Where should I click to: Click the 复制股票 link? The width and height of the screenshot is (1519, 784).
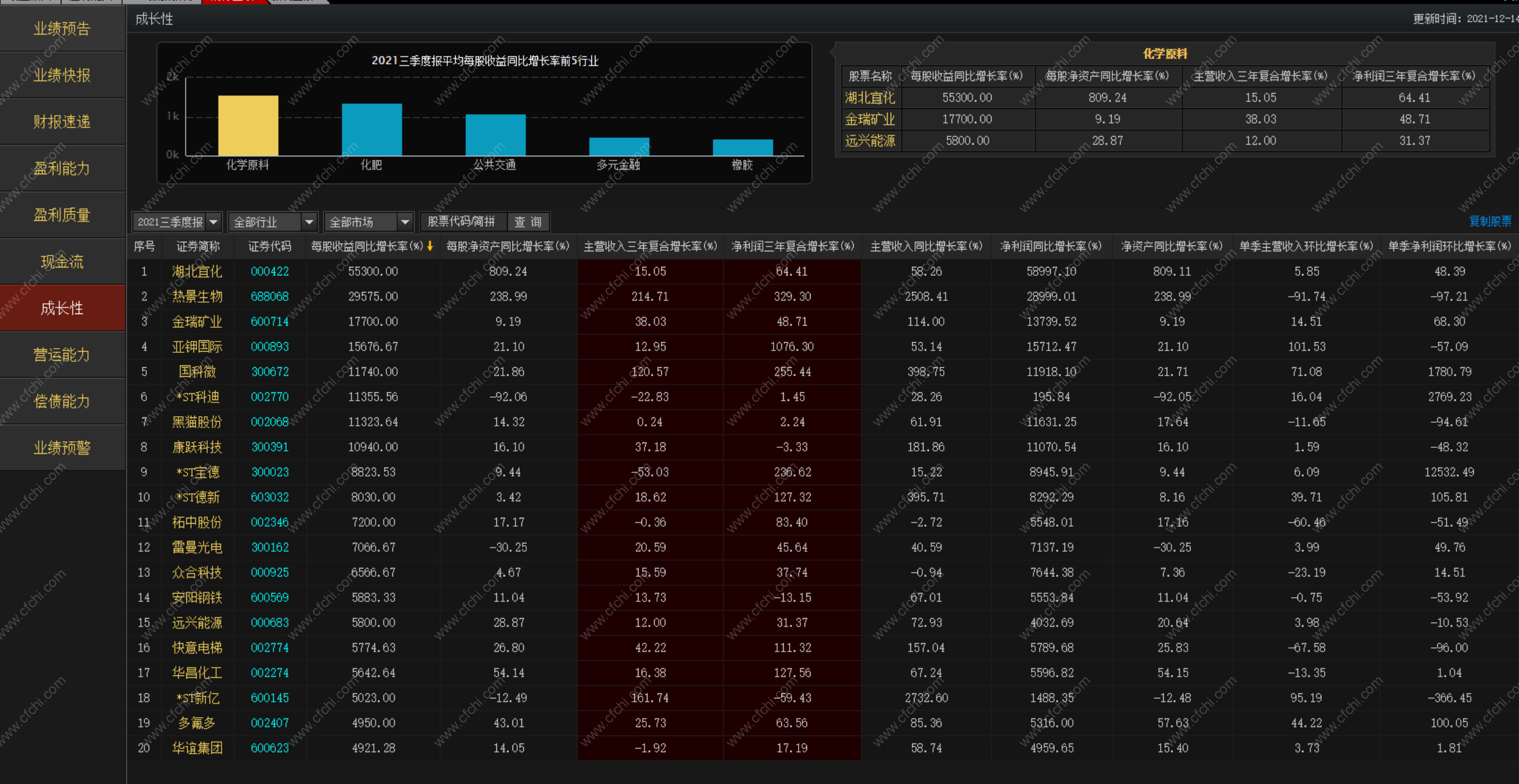click(1489, 222)
